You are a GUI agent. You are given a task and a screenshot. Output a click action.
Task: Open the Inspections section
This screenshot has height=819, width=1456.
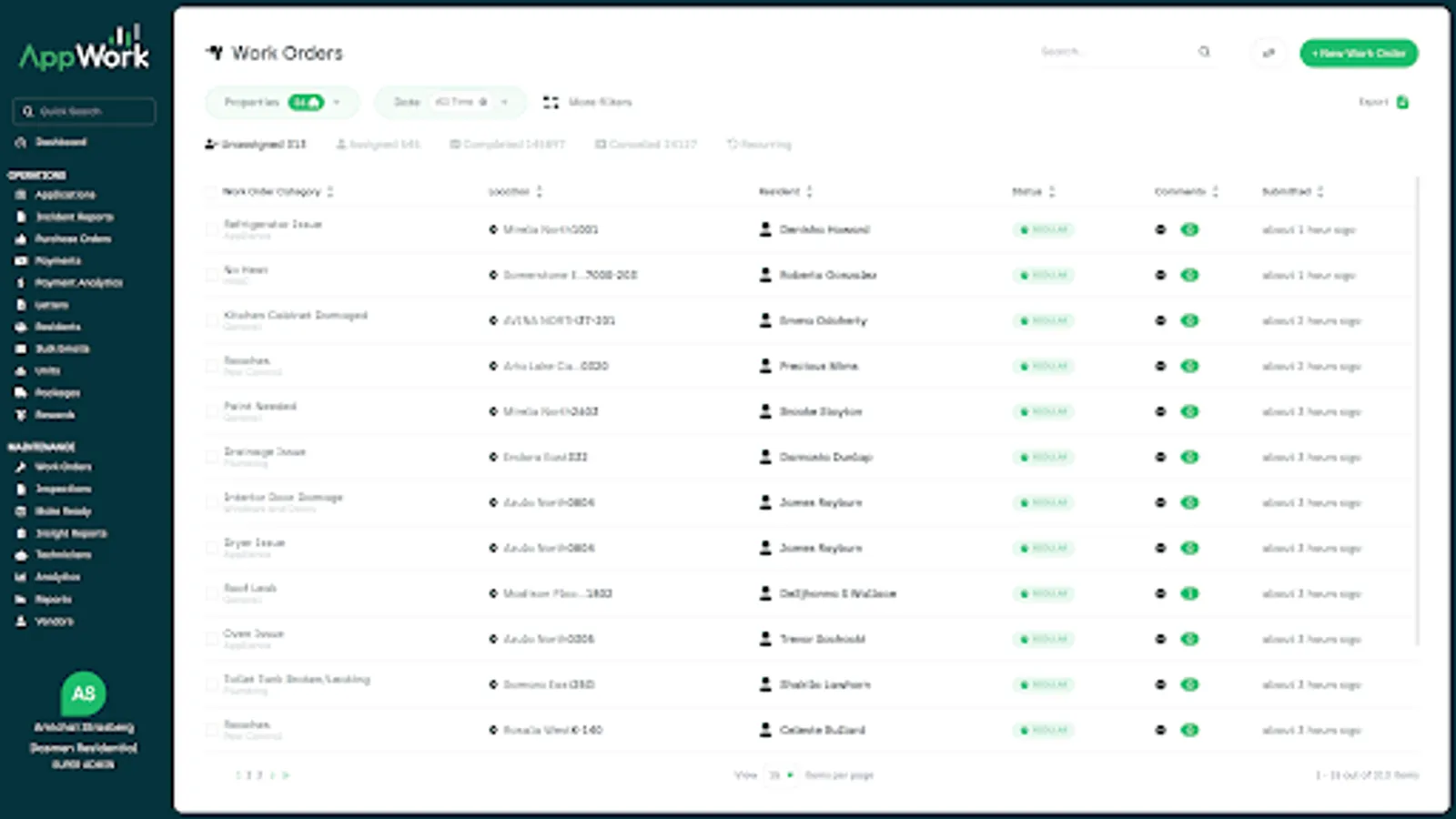click(64, 489)
